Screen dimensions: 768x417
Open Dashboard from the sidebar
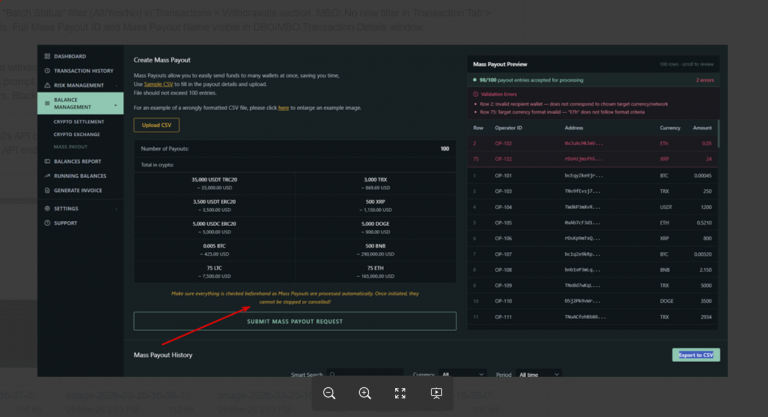(x=70, y=56)
